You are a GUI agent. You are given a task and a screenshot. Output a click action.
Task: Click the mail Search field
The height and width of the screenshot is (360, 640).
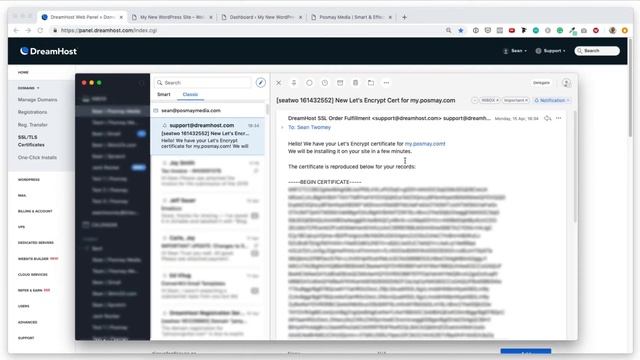pos(203,83)
